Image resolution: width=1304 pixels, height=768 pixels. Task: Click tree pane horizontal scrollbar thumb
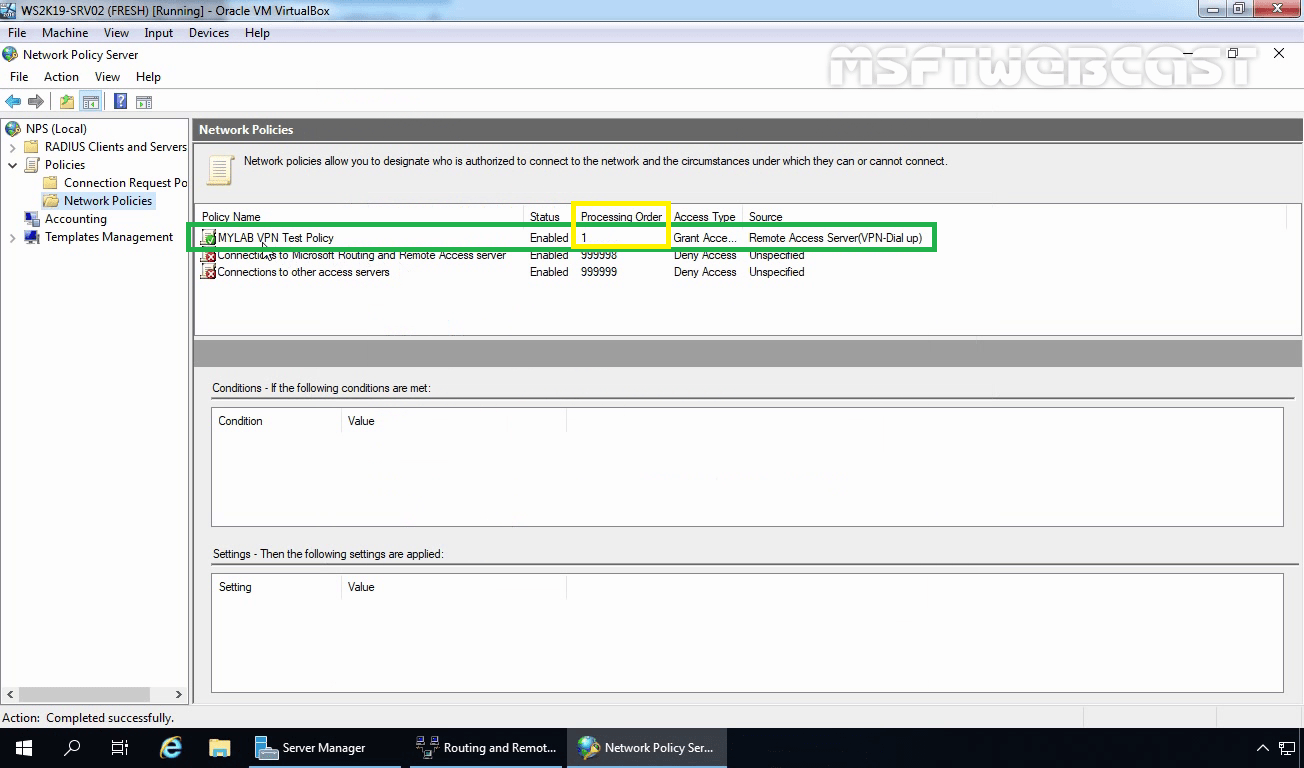point(85,694)
